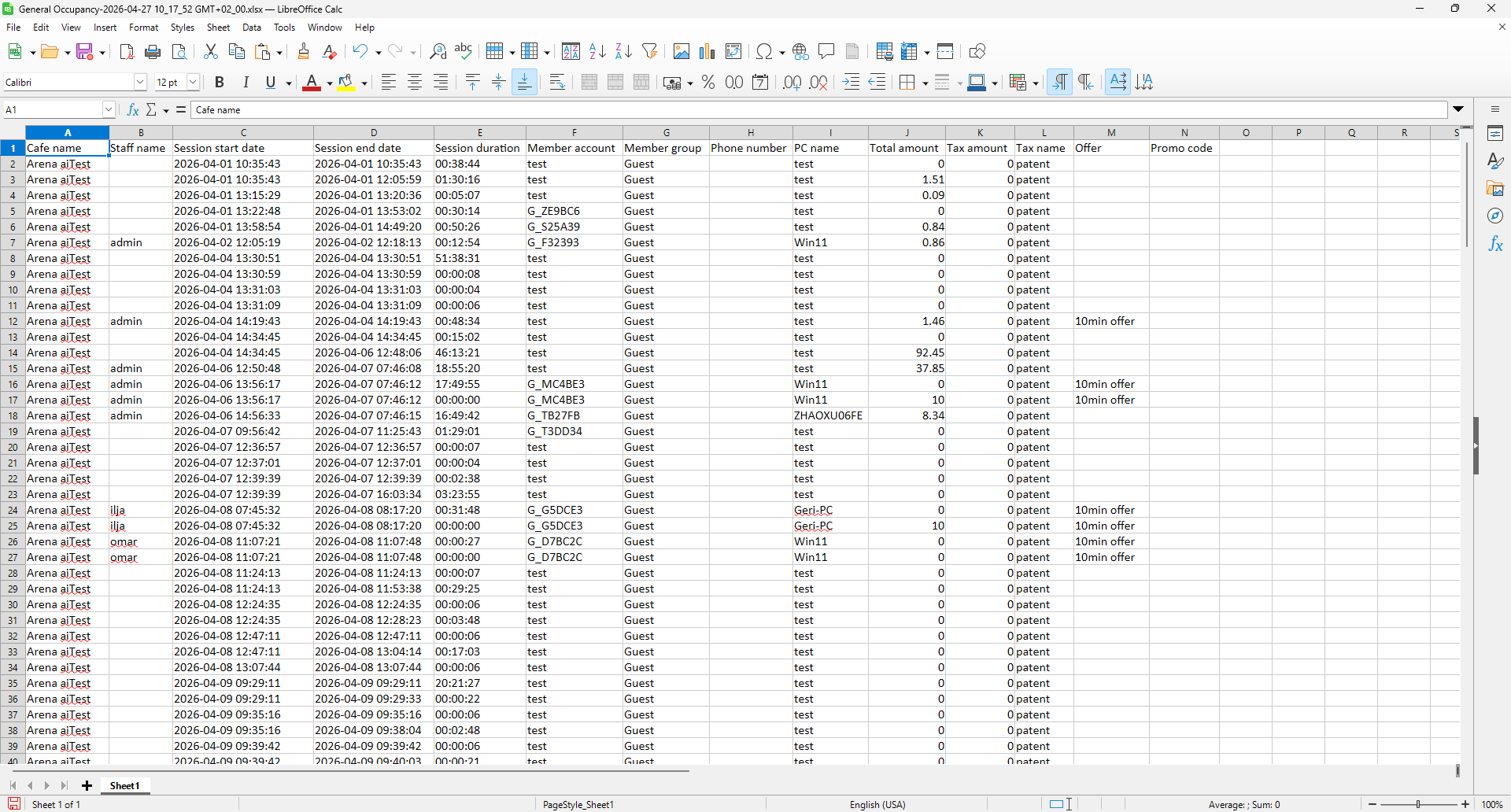Apply red Font Color swatch
Screen dimensions: 1511x812
pyautogui.click(x=312, y=83)
